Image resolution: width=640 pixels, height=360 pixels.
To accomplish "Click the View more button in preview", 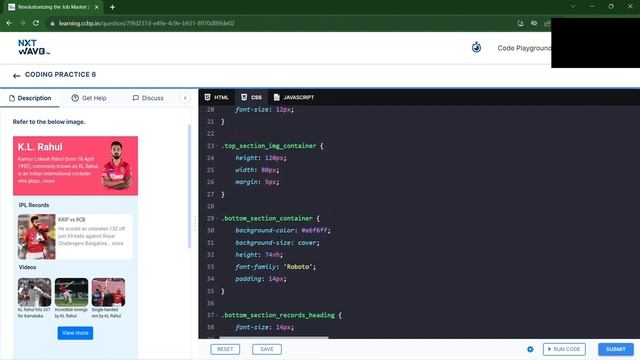I will click(x=75, y=333).
